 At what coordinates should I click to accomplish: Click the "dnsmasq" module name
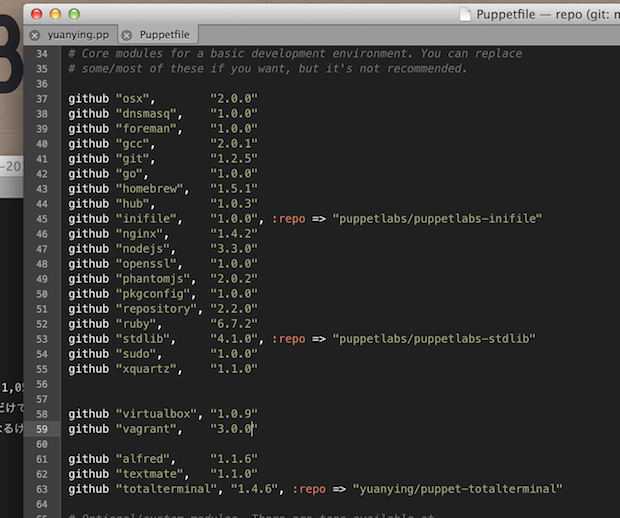[146, 114]
